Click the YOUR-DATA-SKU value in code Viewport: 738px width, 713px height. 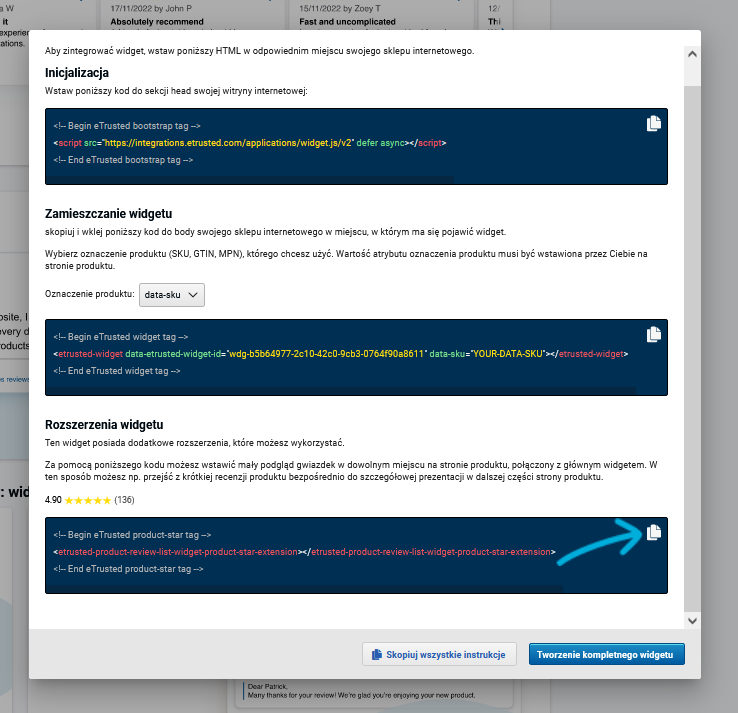tap(508, 353)
